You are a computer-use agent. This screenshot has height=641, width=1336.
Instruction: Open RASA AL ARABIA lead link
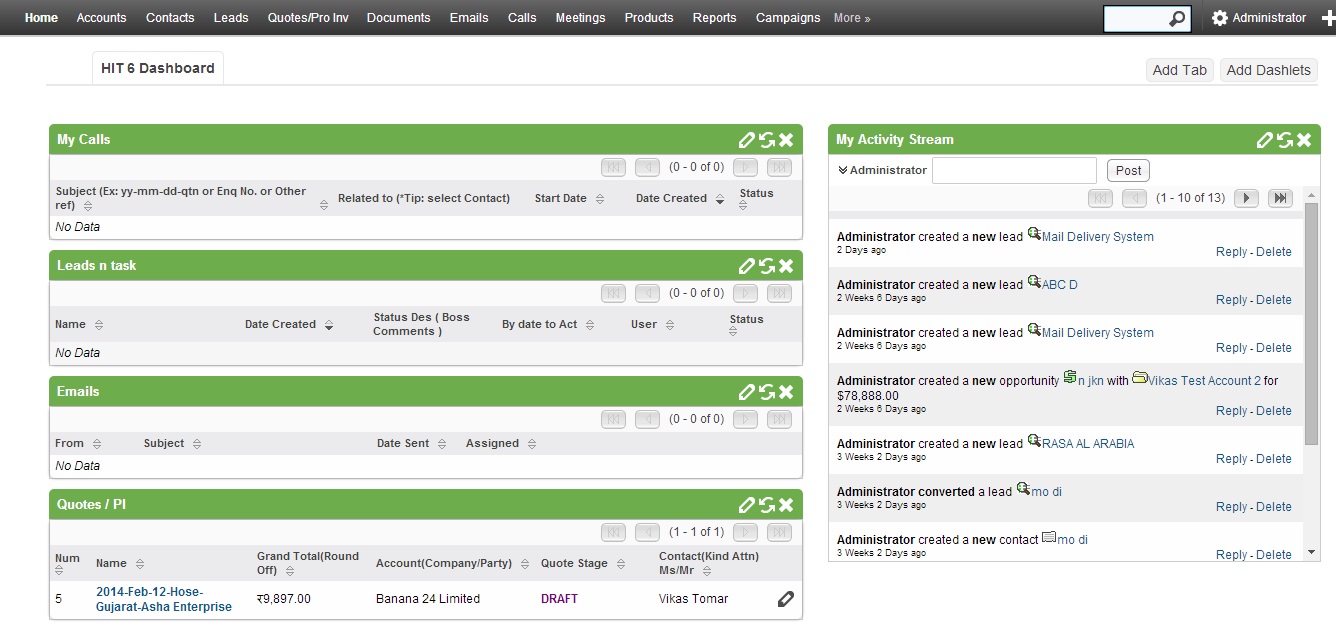(x=1088, y=444)
